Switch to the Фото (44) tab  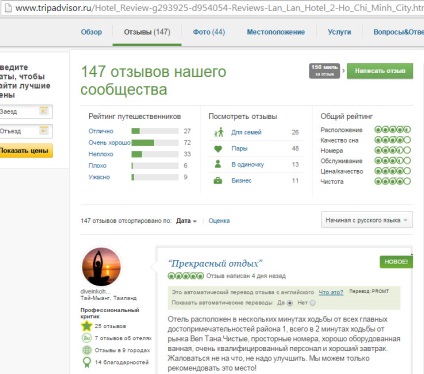pyautogui.click(x=209, y=32)
